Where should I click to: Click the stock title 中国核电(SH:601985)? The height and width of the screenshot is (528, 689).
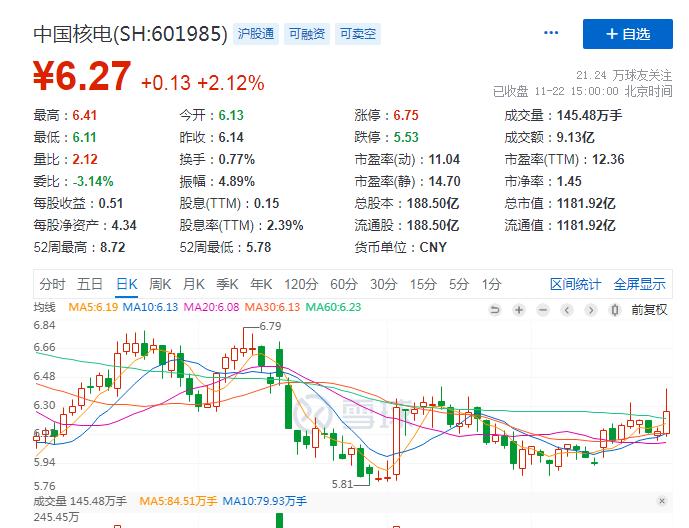(x=131, y=34)
